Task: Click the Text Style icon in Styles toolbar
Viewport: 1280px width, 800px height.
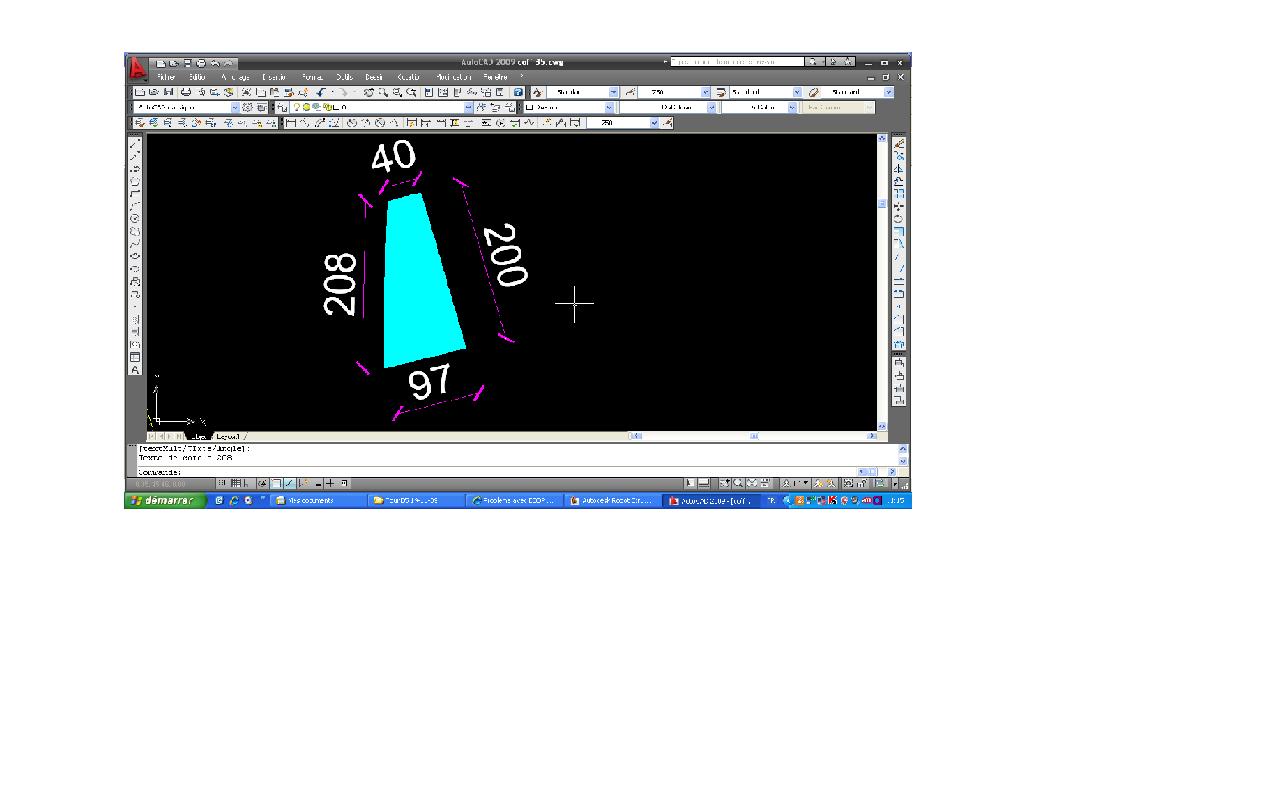Action: click(x=537, y=92)
